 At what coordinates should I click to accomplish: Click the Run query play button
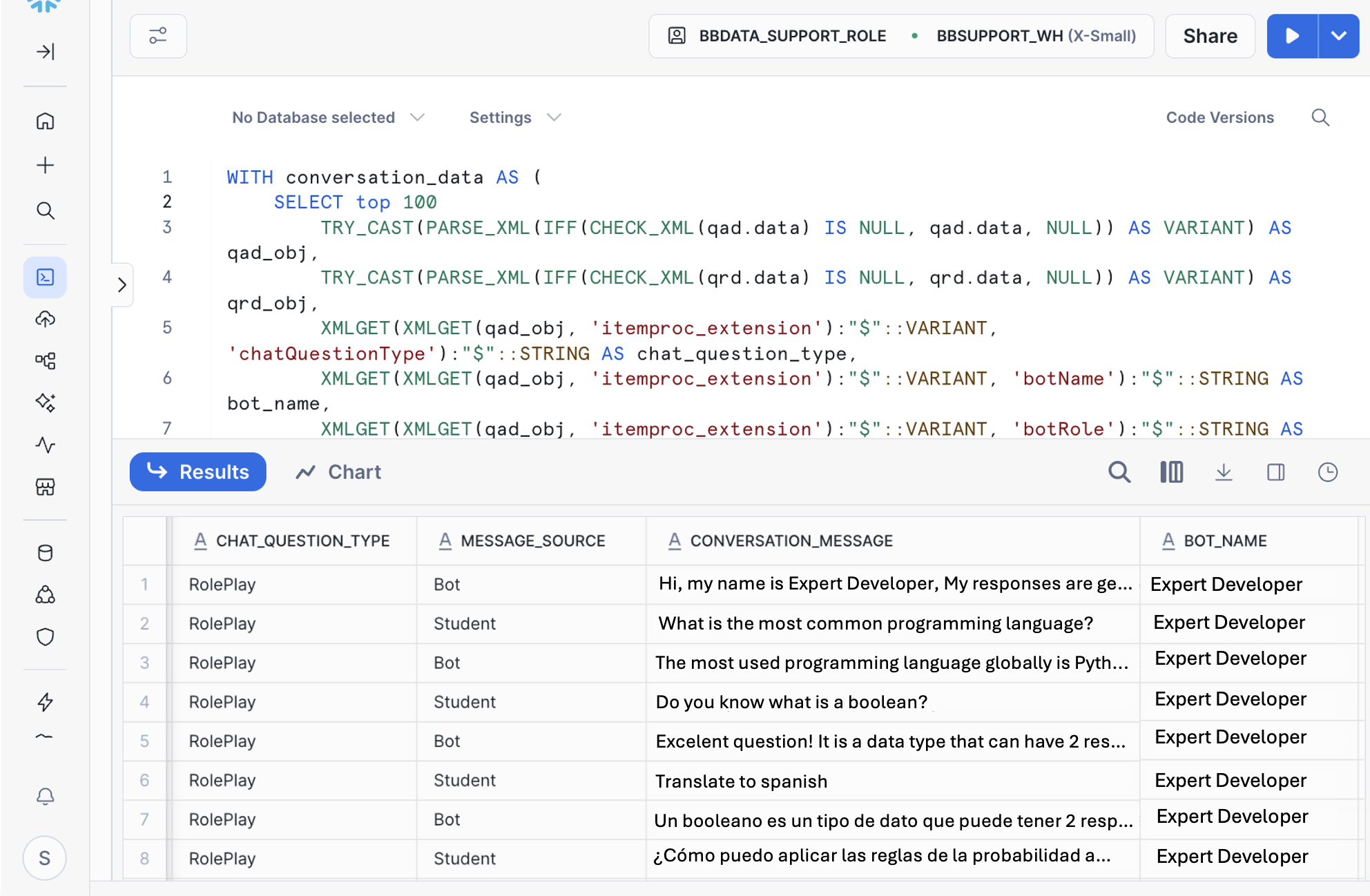tap(1292, 36)
